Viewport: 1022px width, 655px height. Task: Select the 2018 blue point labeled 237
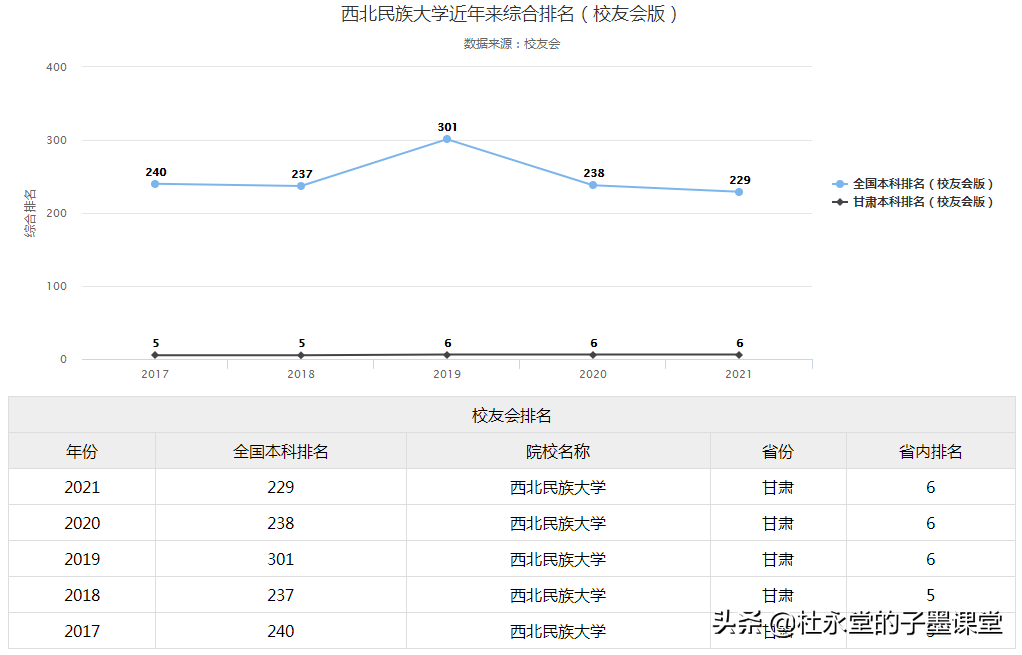pyautogui.click(x=300, y=186)
